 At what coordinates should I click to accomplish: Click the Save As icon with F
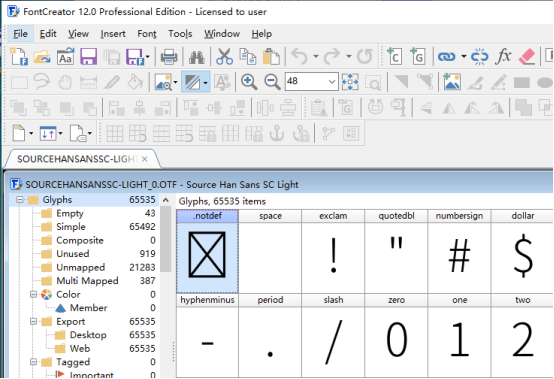pyautogui.click(x=135, y=57)
